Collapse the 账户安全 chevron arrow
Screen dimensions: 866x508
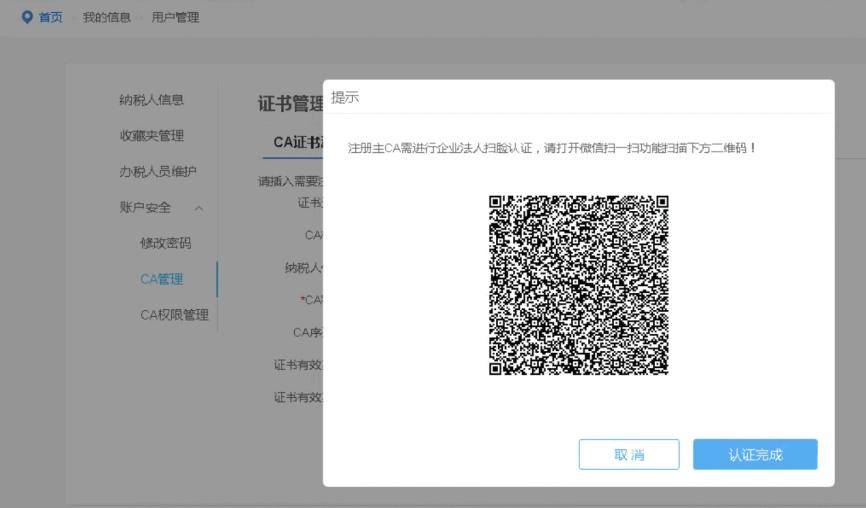point(199,208)
